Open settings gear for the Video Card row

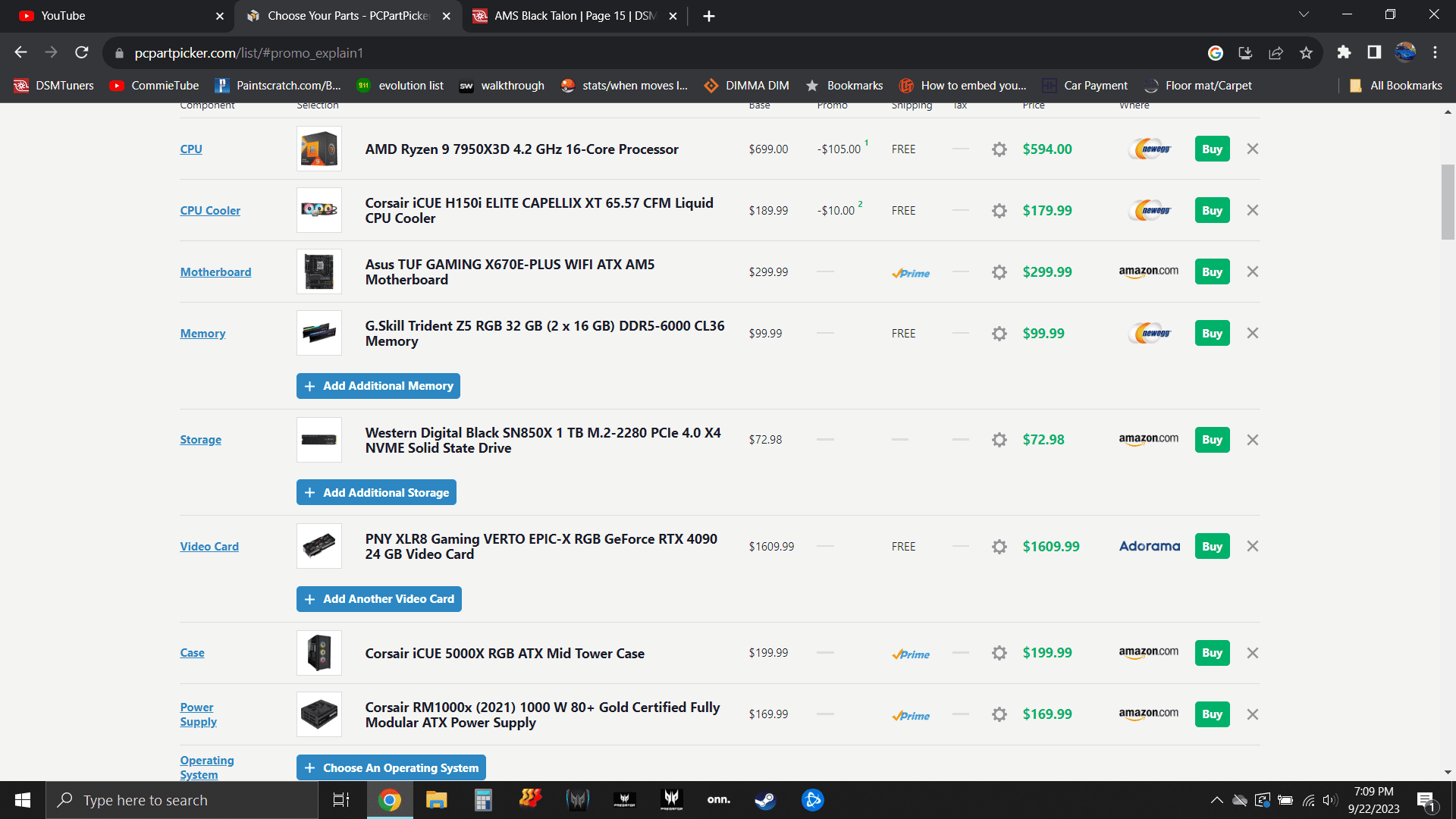[x=999, y=547]
